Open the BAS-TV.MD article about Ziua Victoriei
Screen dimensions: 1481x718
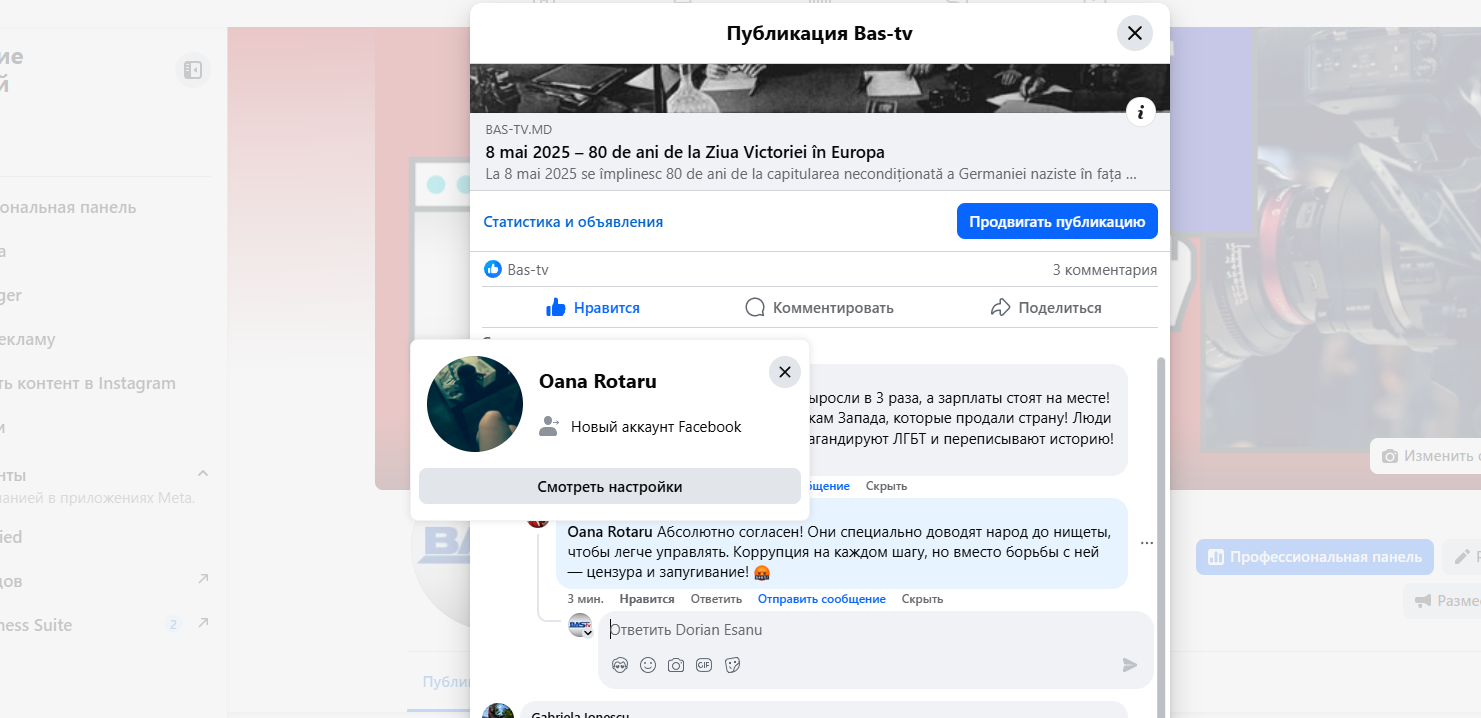[819, 153]
